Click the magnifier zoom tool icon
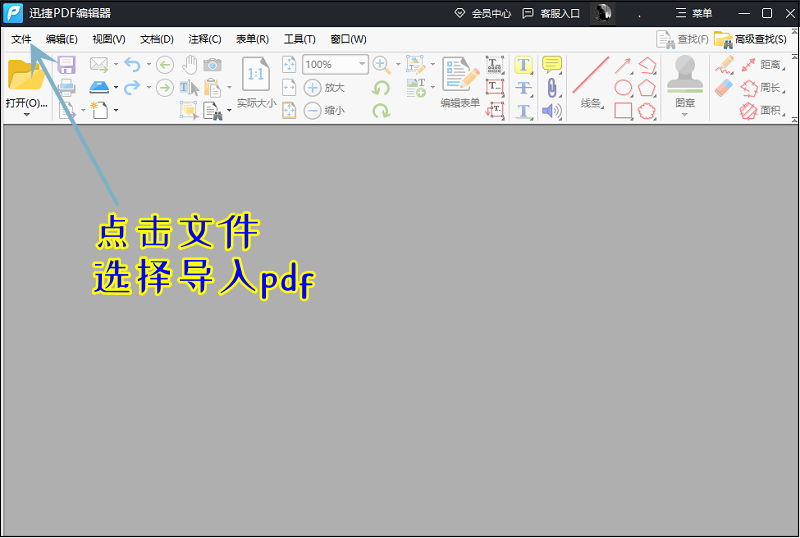The image size is (800, 538). click(x=381, y=65)
